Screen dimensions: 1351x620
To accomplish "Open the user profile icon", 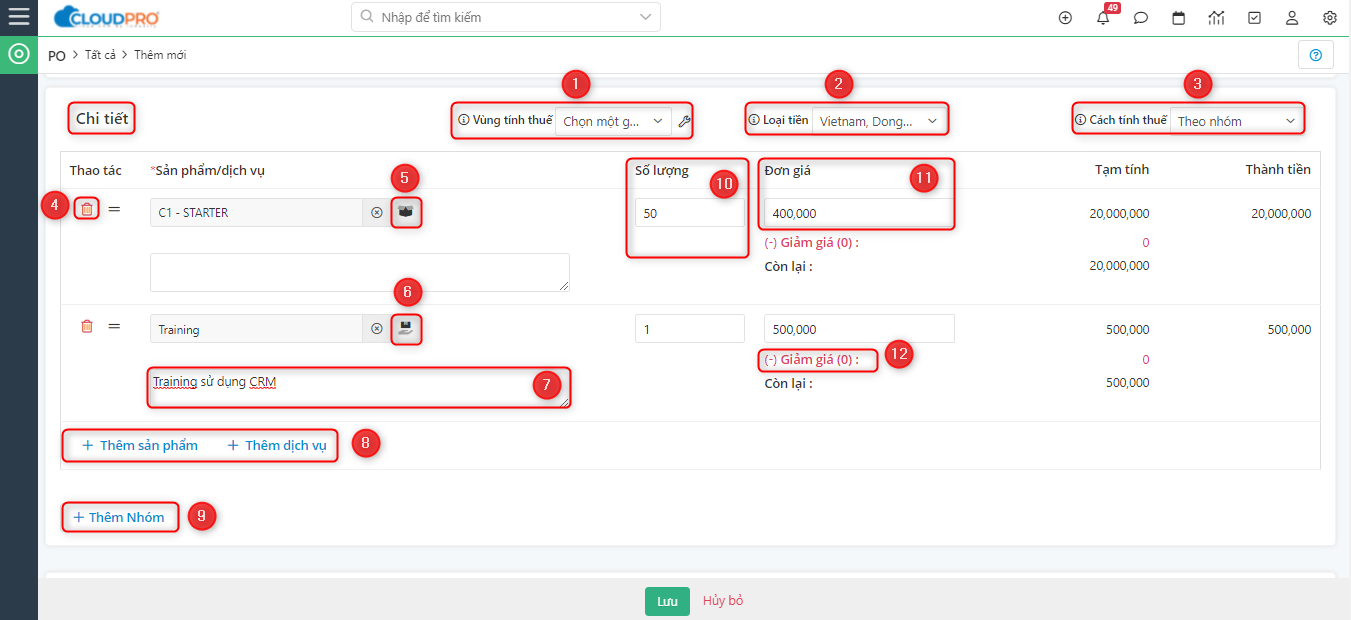I will 1292,18.
